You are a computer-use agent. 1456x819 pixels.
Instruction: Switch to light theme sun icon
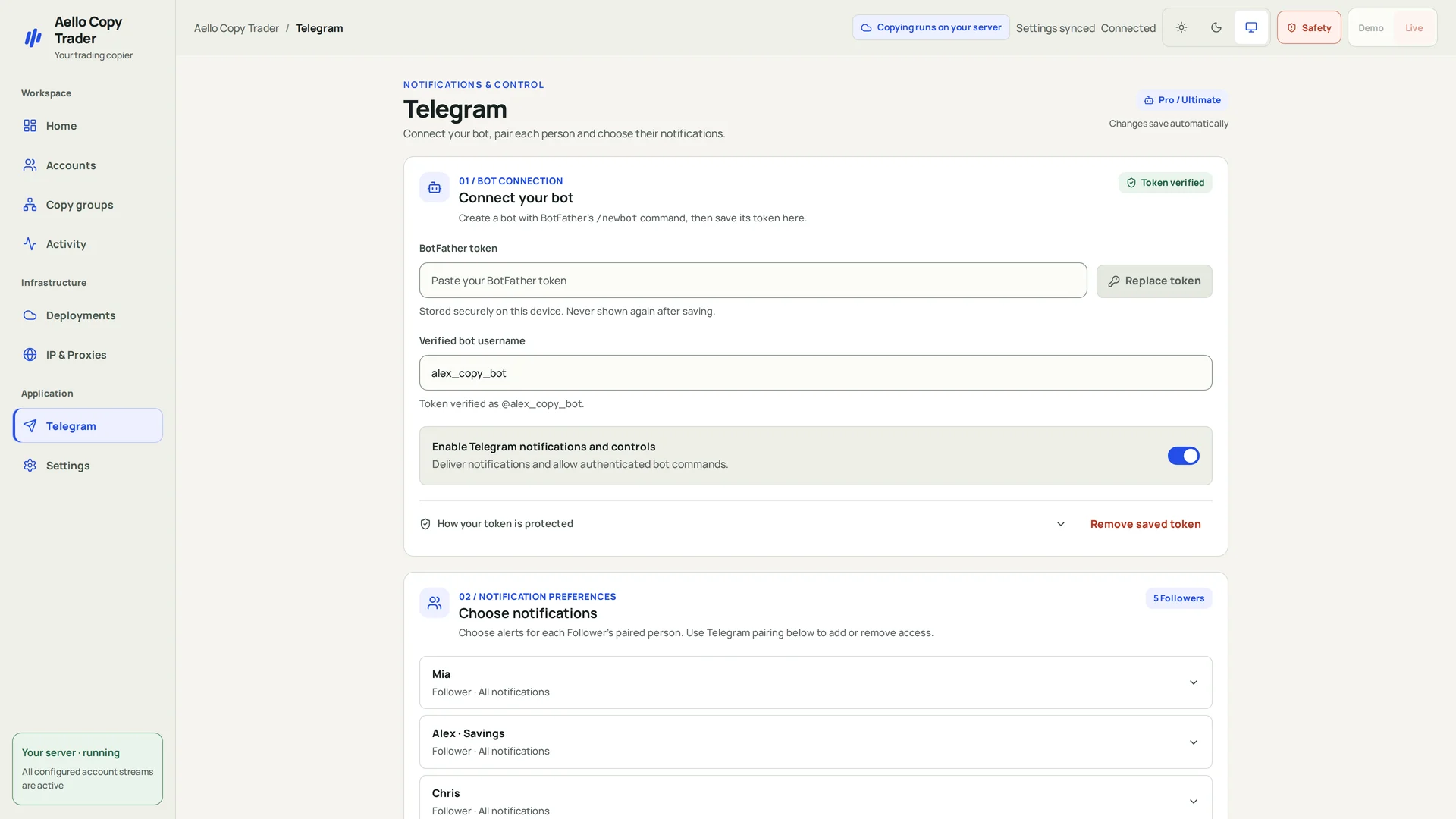pyautogui.click(x=1181, y=27)
